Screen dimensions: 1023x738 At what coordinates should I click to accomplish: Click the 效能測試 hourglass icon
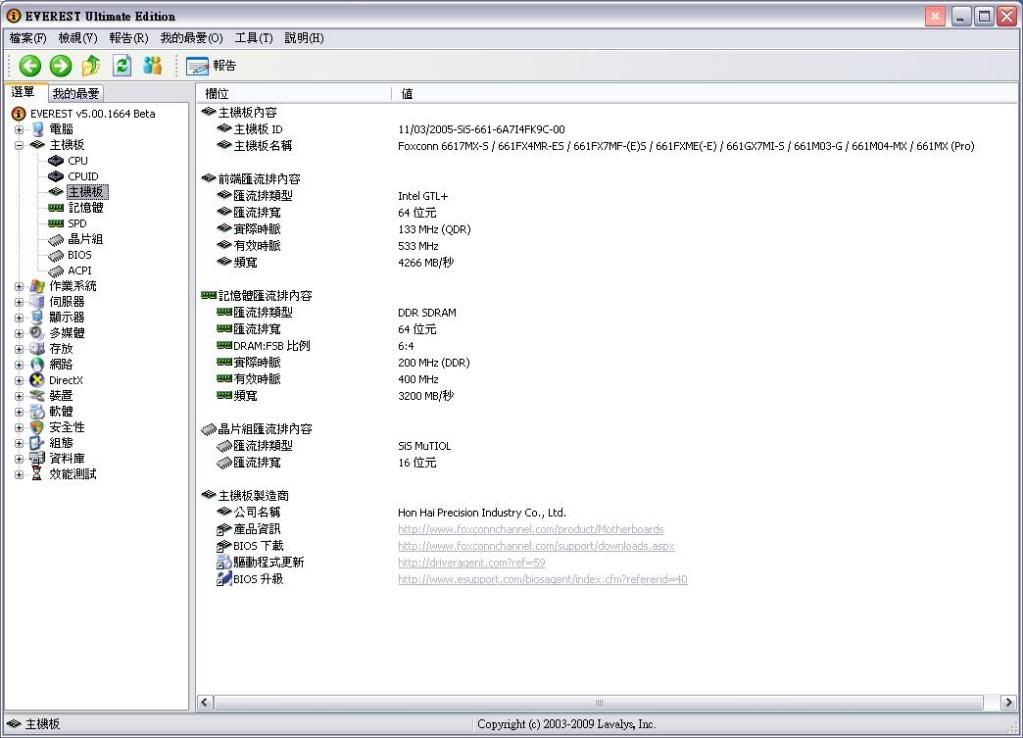(x=37, y=474)
